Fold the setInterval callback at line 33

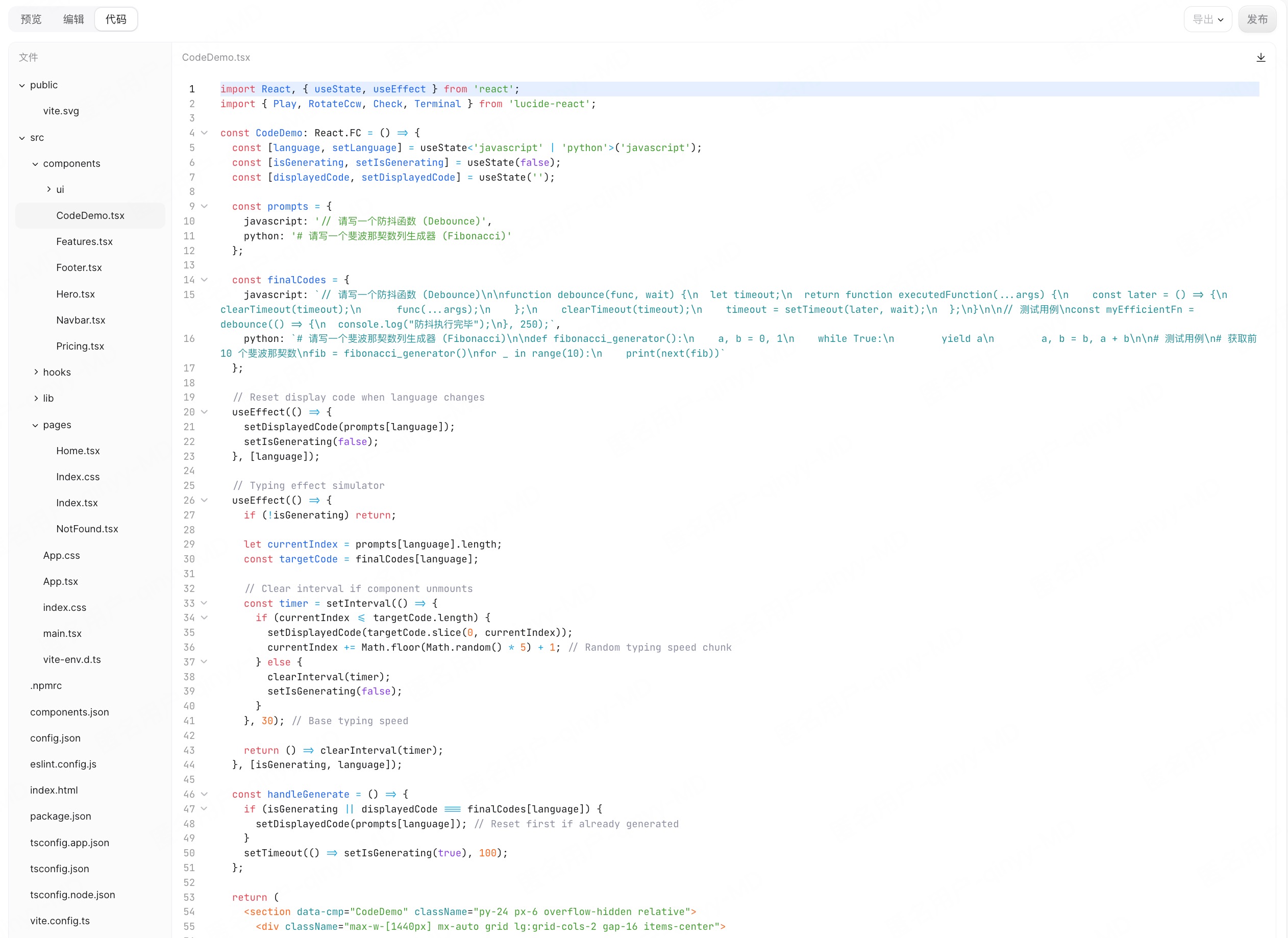click(x=205, y=603)
